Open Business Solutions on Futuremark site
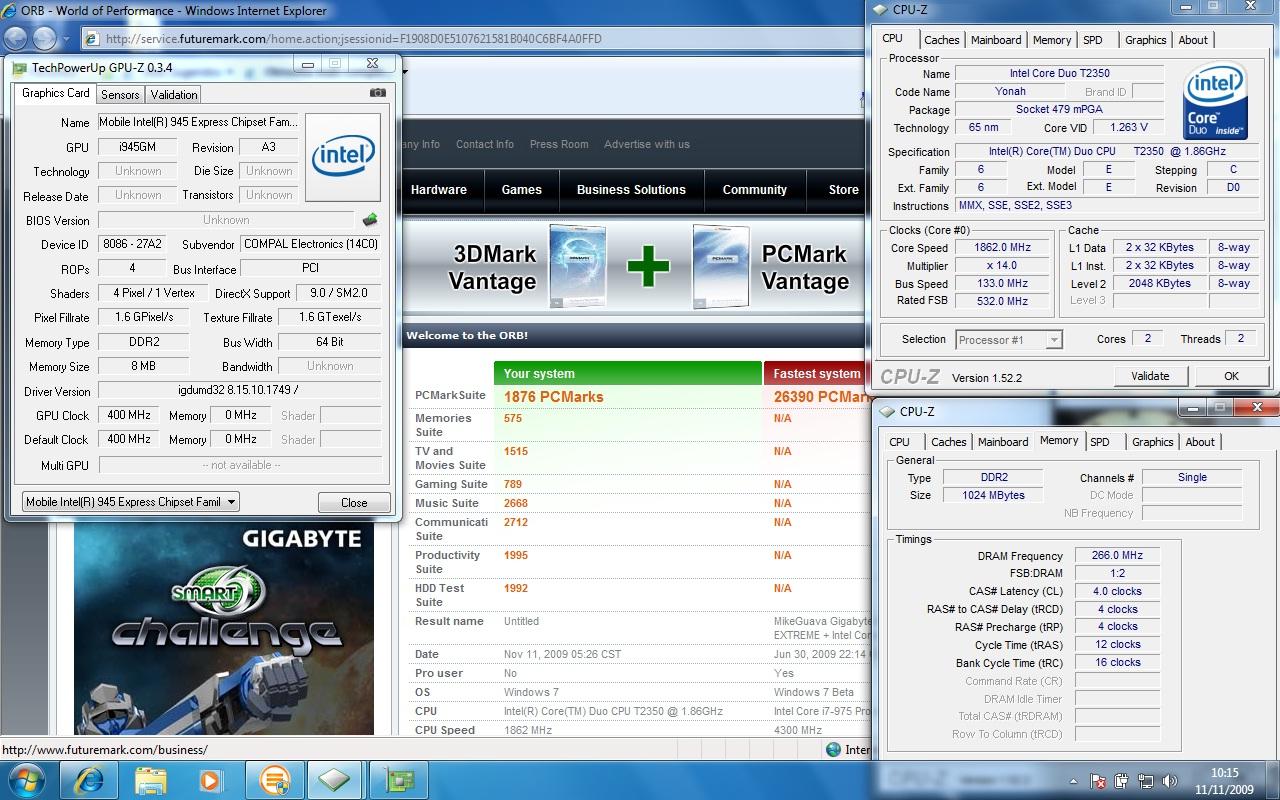This screenshot has width=1280, height=800. coord(631,190)
